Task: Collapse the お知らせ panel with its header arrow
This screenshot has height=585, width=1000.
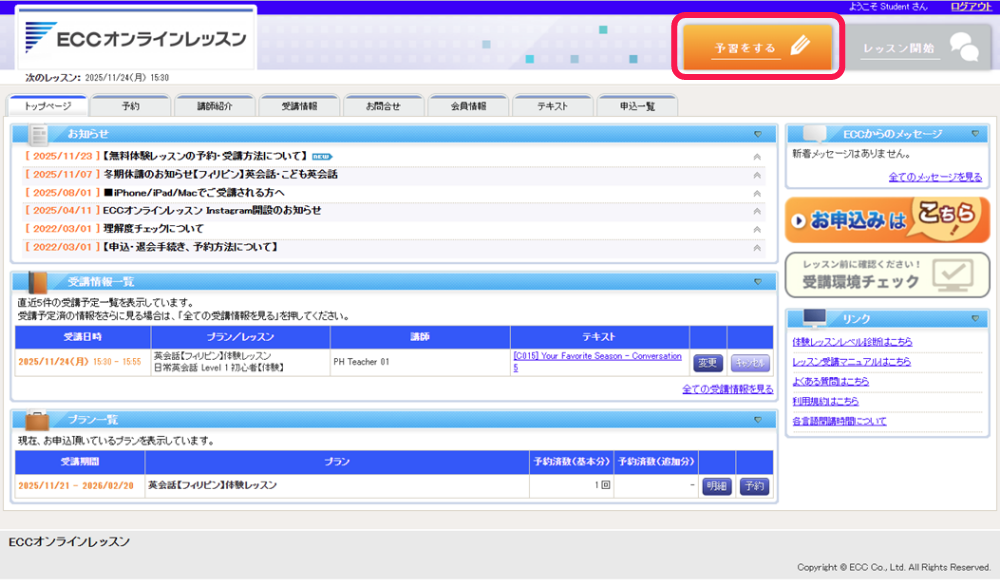Action: point(758,134)
